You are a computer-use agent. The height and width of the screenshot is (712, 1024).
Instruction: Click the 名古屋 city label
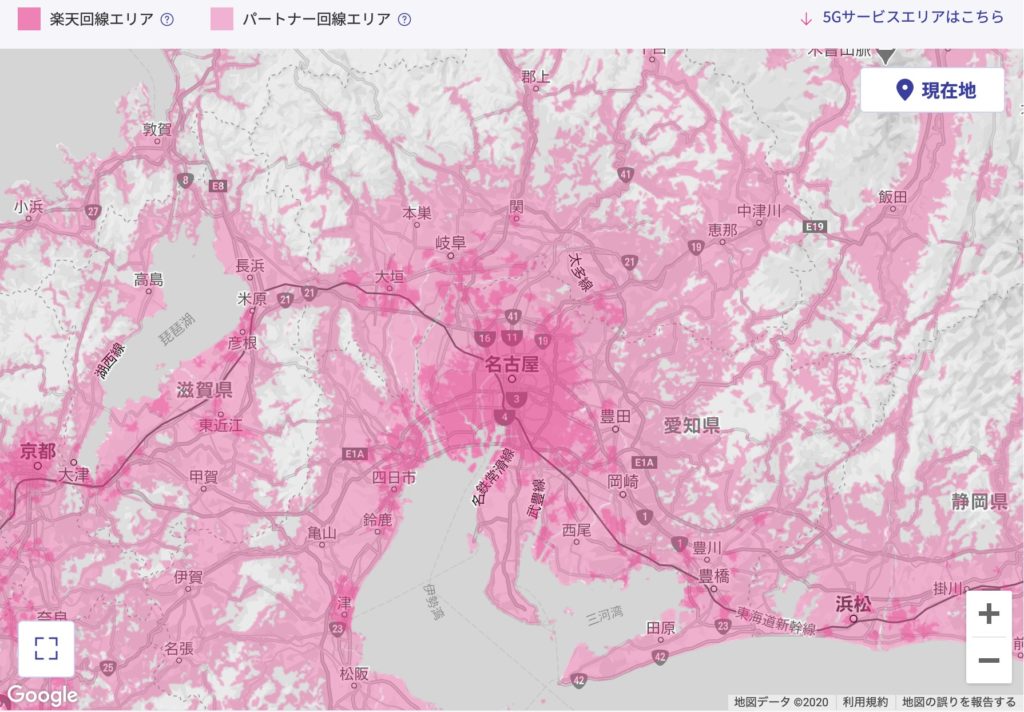[x=512, y=364]
